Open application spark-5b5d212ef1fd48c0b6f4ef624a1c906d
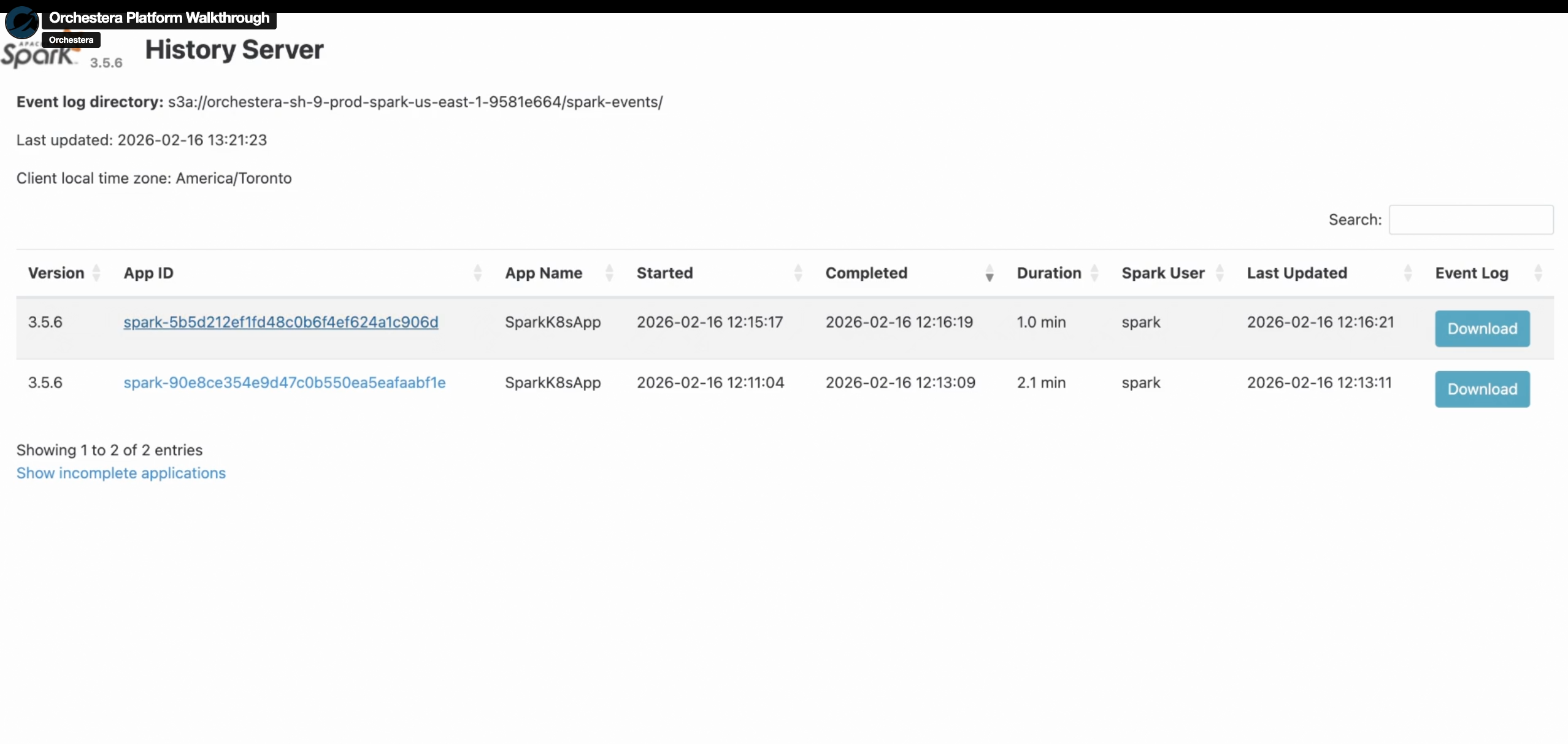Viewport: 1568px width, 744px height. coord(281,322)
